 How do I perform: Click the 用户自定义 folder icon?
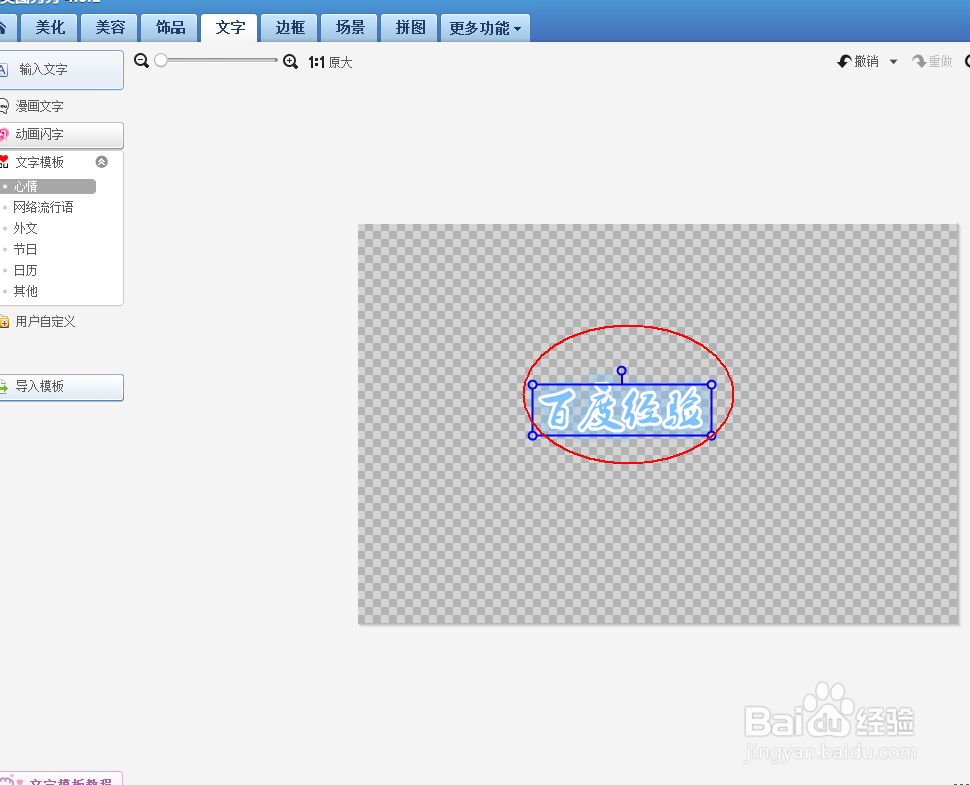pos(4,322)
